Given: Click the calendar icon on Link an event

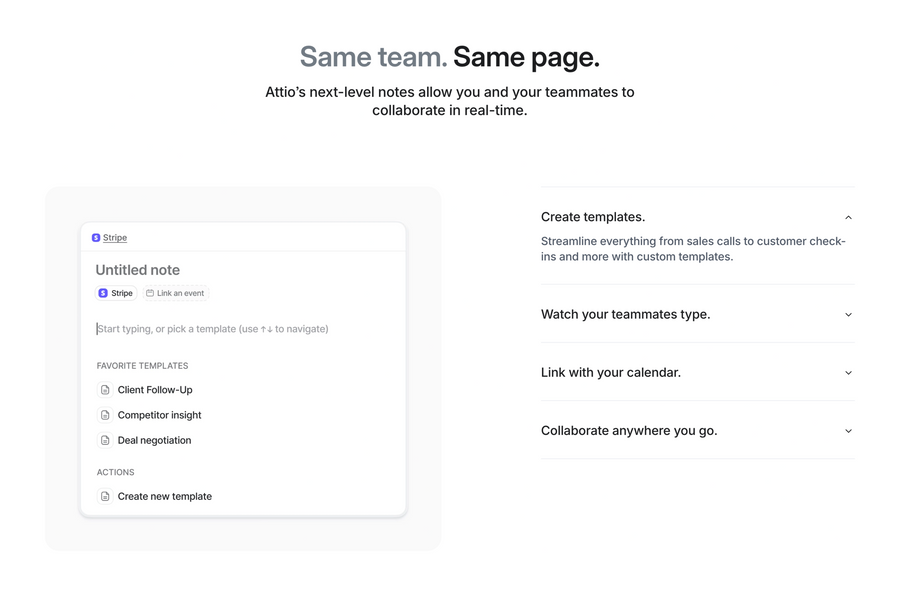Looking at the screenshot, I should 149,293.
